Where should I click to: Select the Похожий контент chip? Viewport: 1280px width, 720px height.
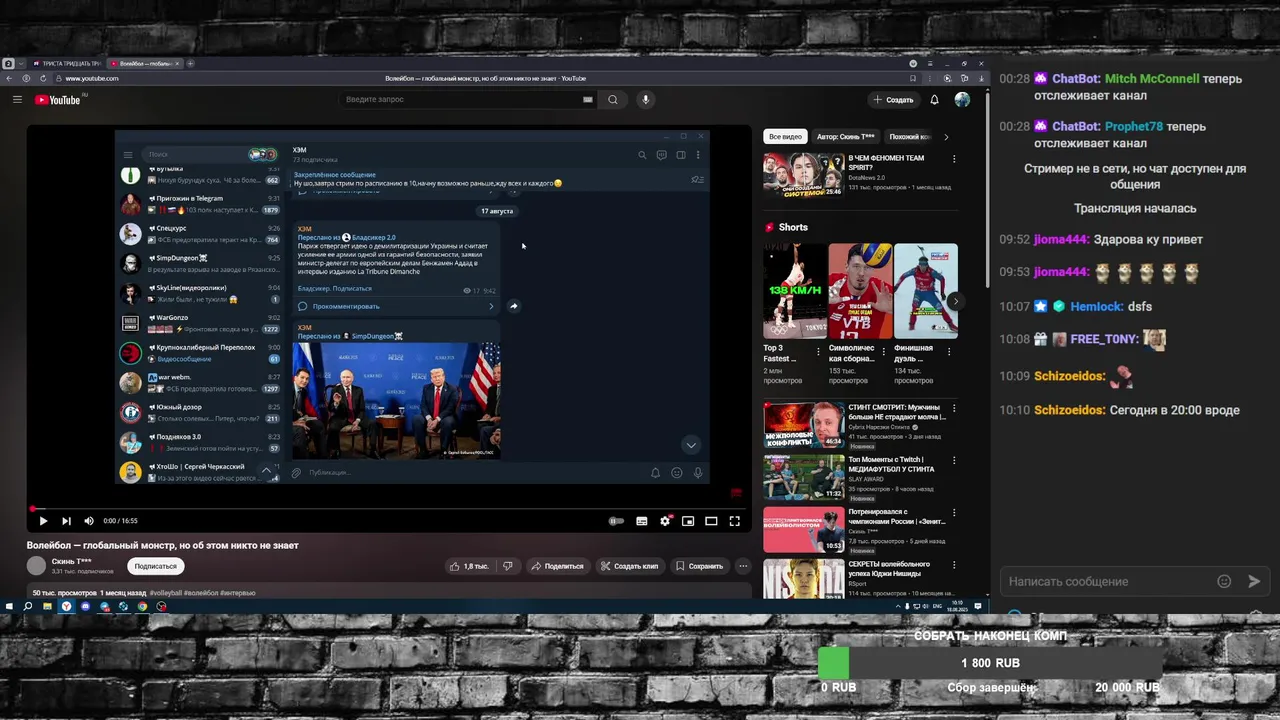tap(909, 137)
